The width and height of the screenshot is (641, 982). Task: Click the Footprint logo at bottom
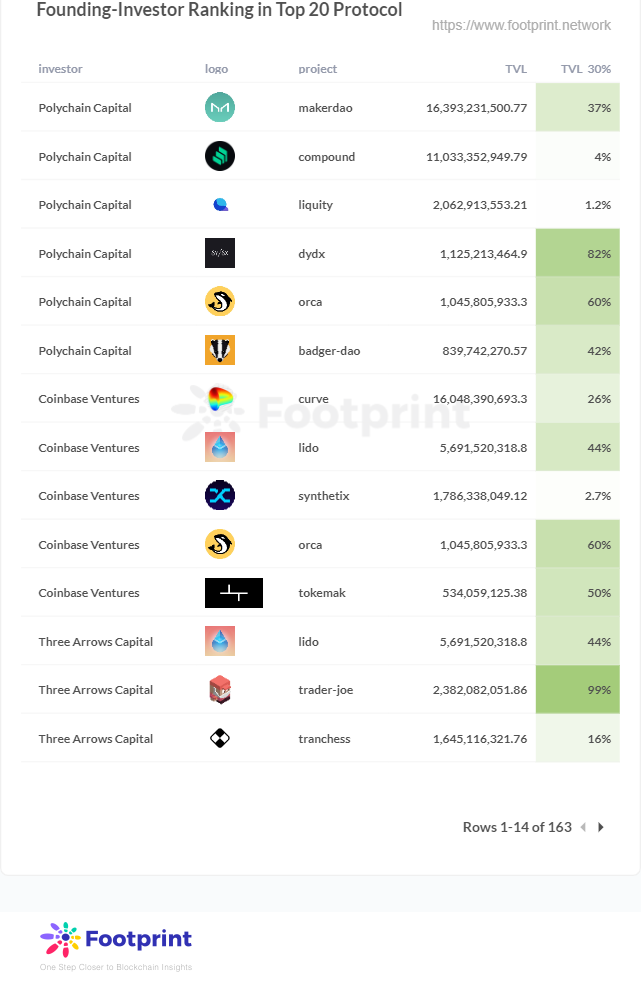point(116,940)
